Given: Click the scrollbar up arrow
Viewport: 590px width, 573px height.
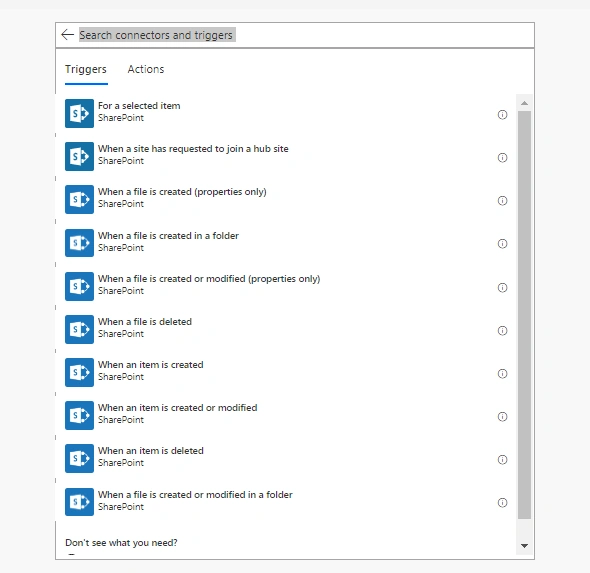Looking at the screenshot, I should tap(524, 103).
